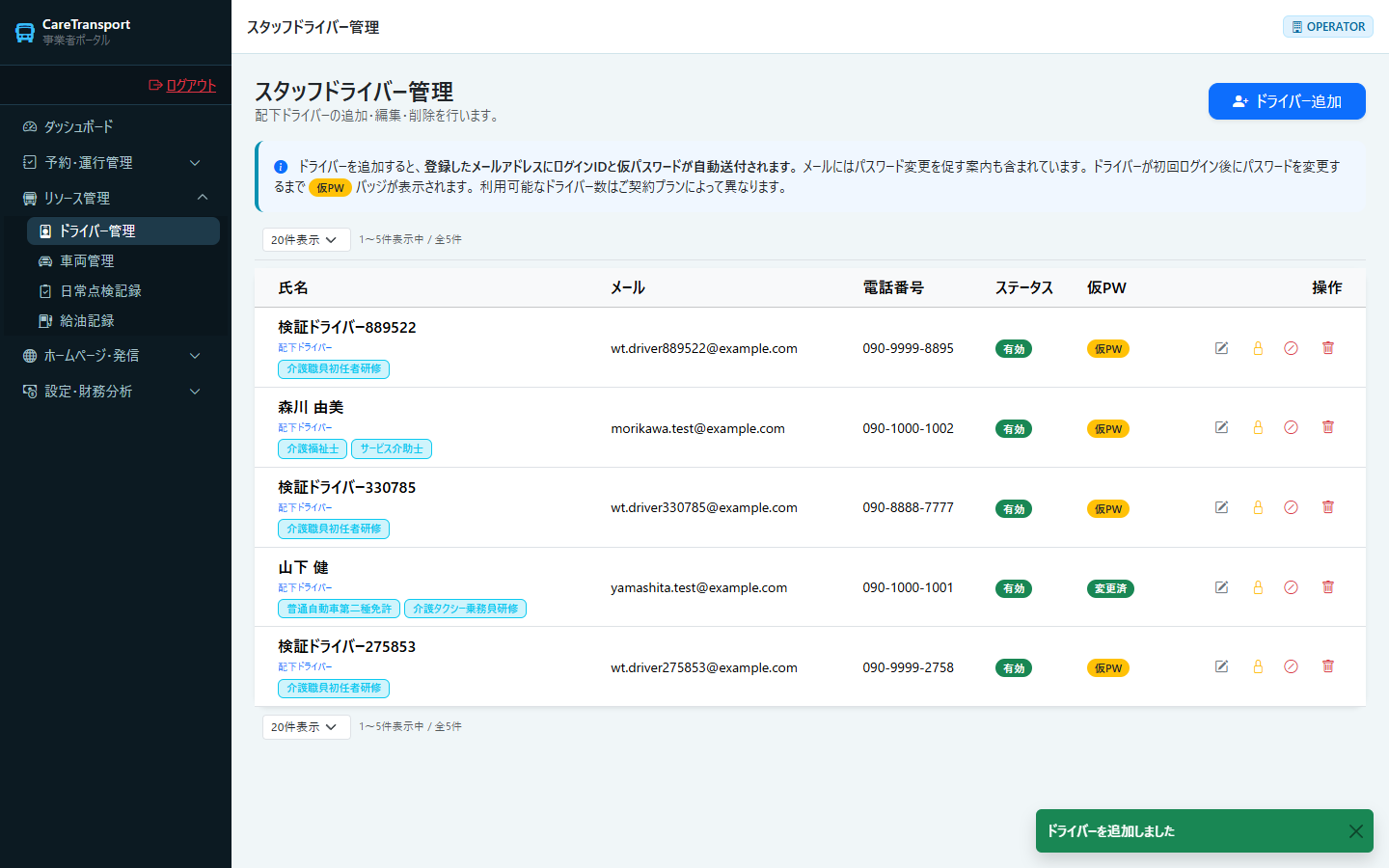
Task: Disable 検証ドライバー330785 using ban icon
Action: pyautogui.click(x=1291, y=507)
